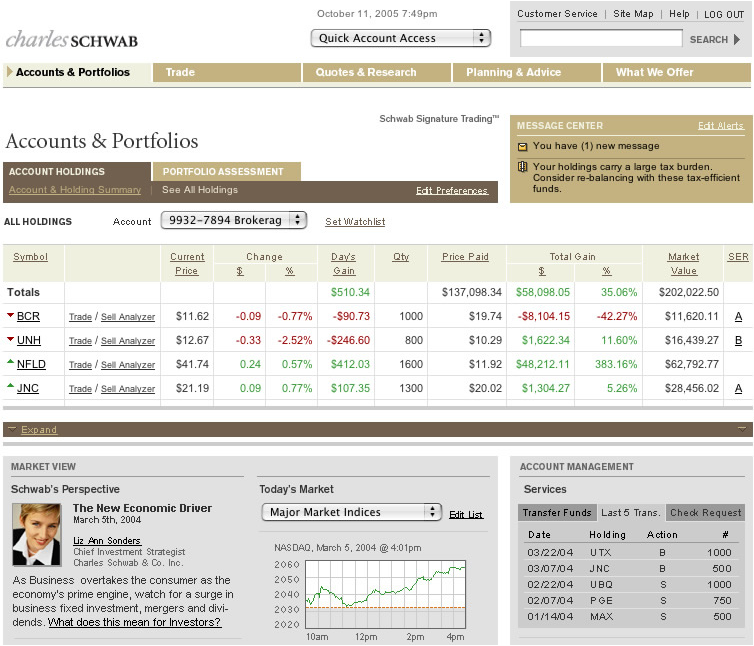754x646 pixels.
Task: Select the Check Request tab
Action: [705, 513]
